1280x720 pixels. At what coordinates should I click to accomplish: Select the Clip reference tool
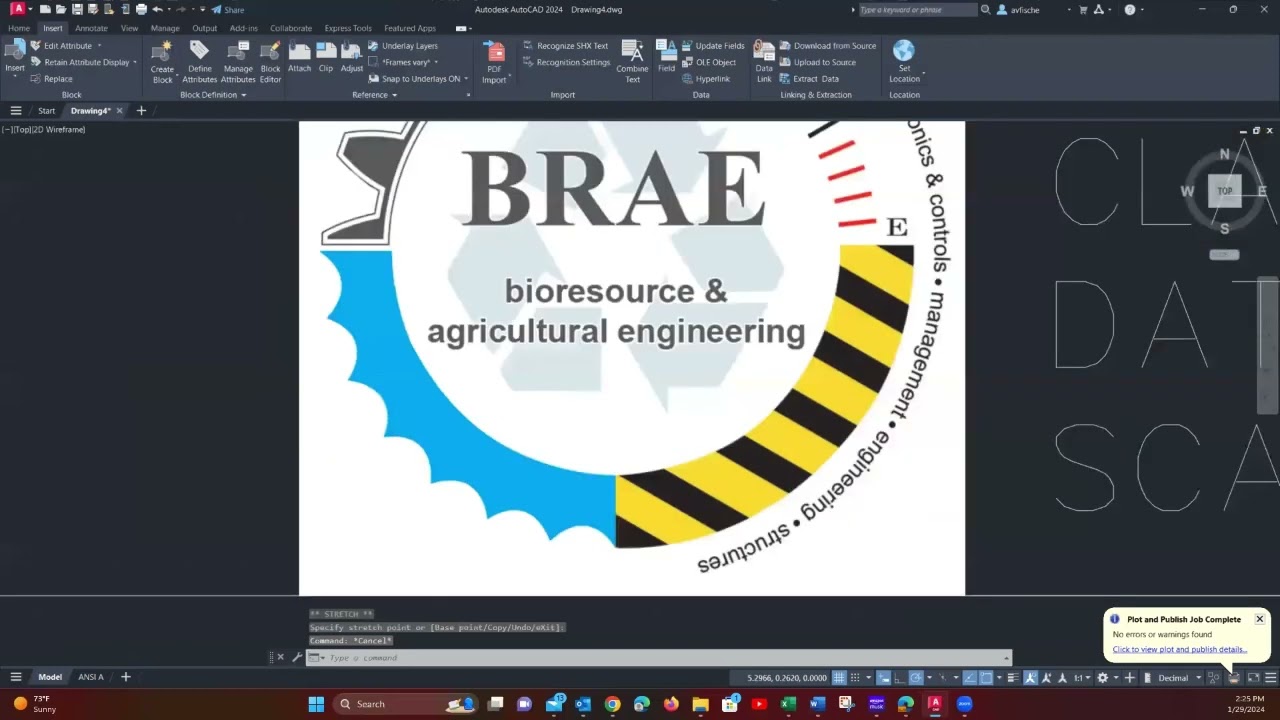326,57
